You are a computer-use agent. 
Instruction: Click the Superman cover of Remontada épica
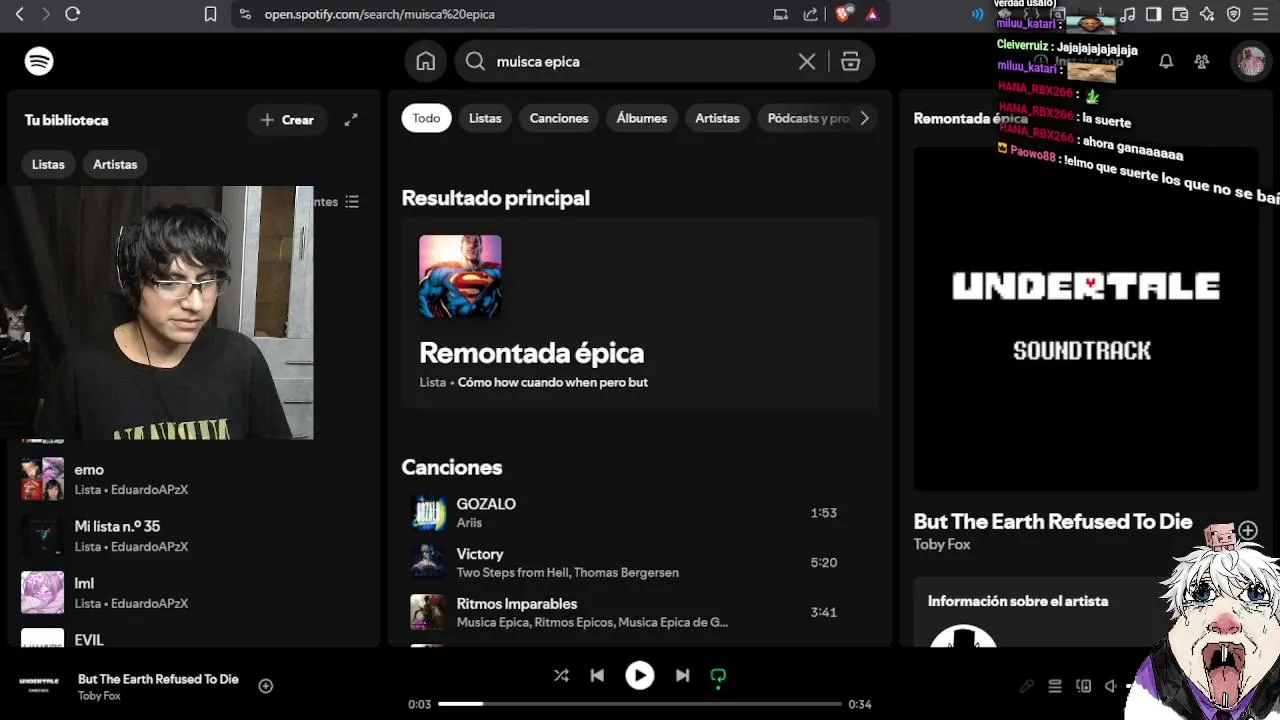(460, 276)
